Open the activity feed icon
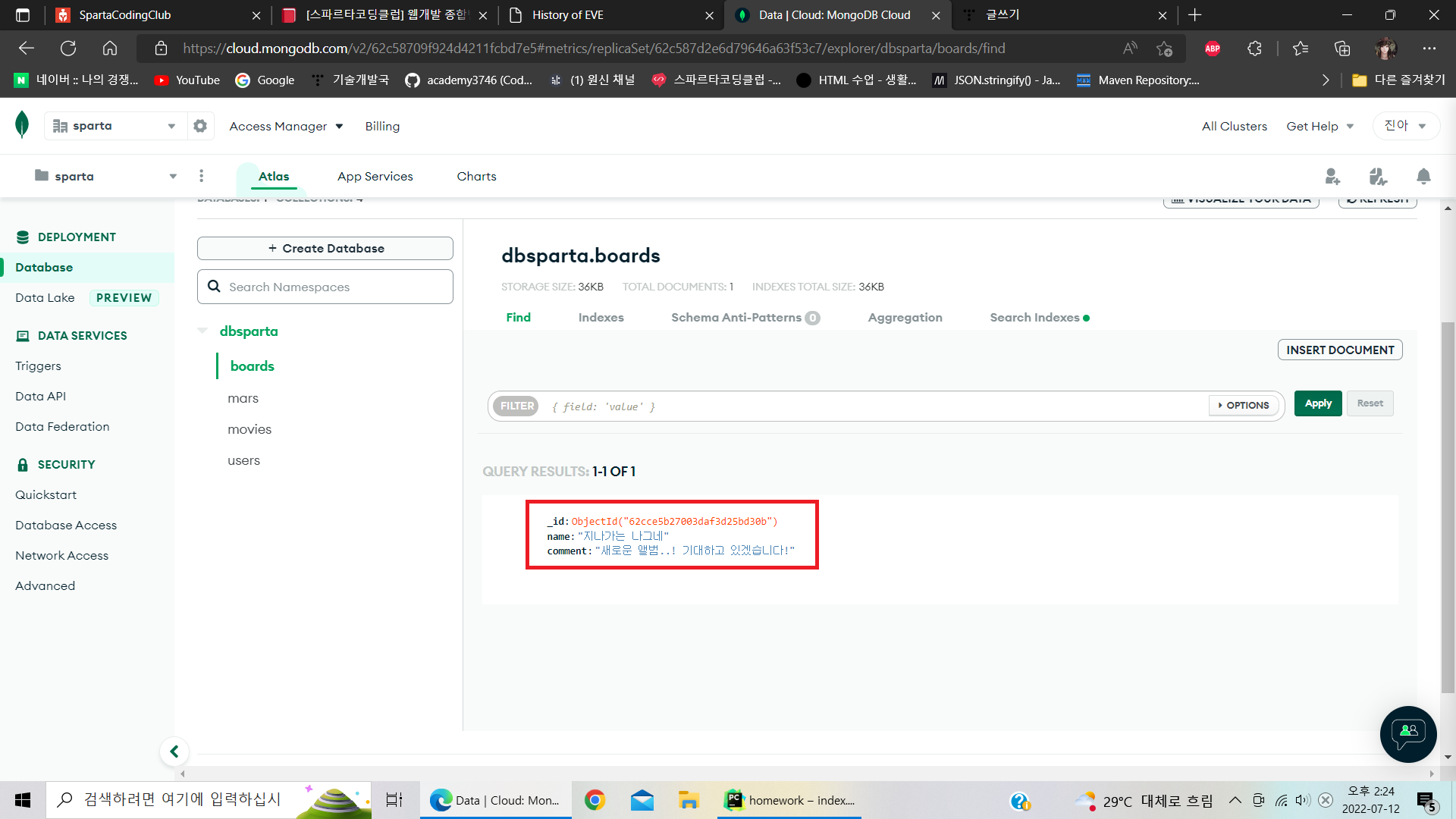 click(x=1378, y=177)
